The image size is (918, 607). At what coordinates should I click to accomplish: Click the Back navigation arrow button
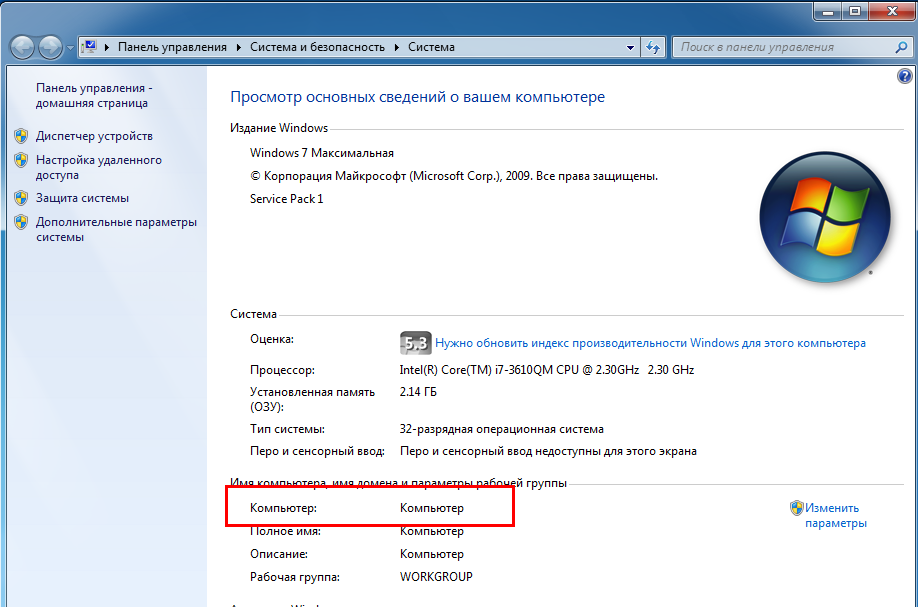22,47
